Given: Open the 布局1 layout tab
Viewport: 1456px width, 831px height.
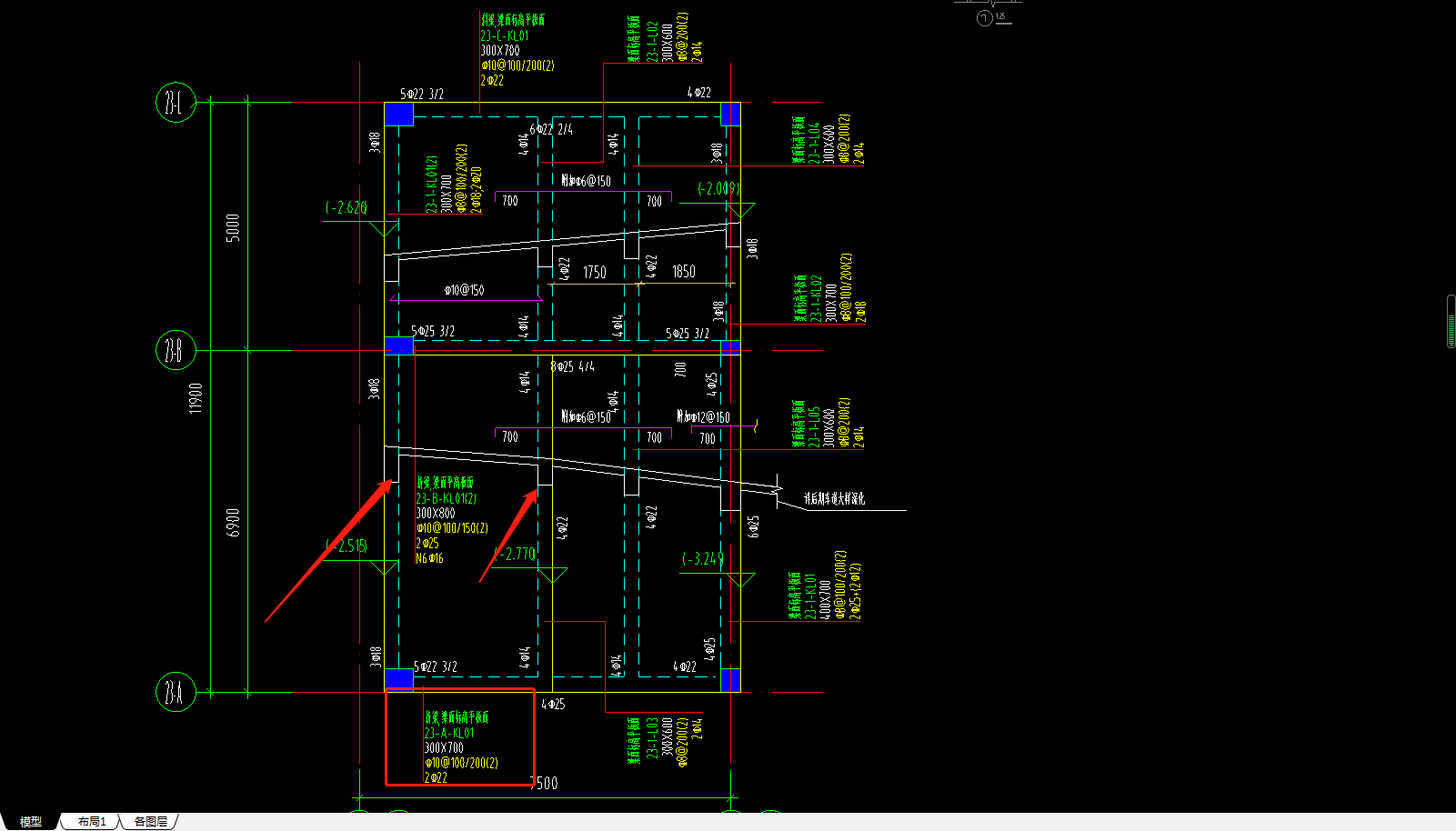Looking at the screenshot, I should click(x=92, y=821).
